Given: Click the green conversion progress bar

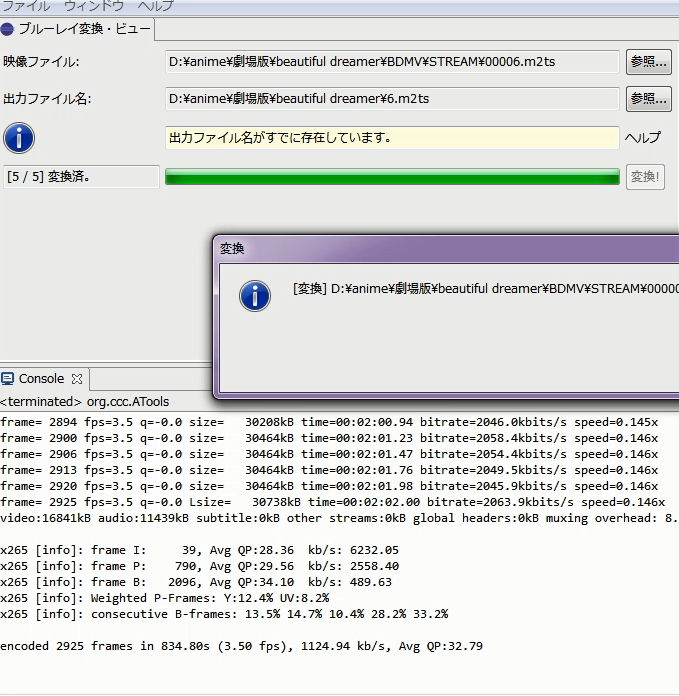Looking at the screenshot, I should tap(392, 177).
